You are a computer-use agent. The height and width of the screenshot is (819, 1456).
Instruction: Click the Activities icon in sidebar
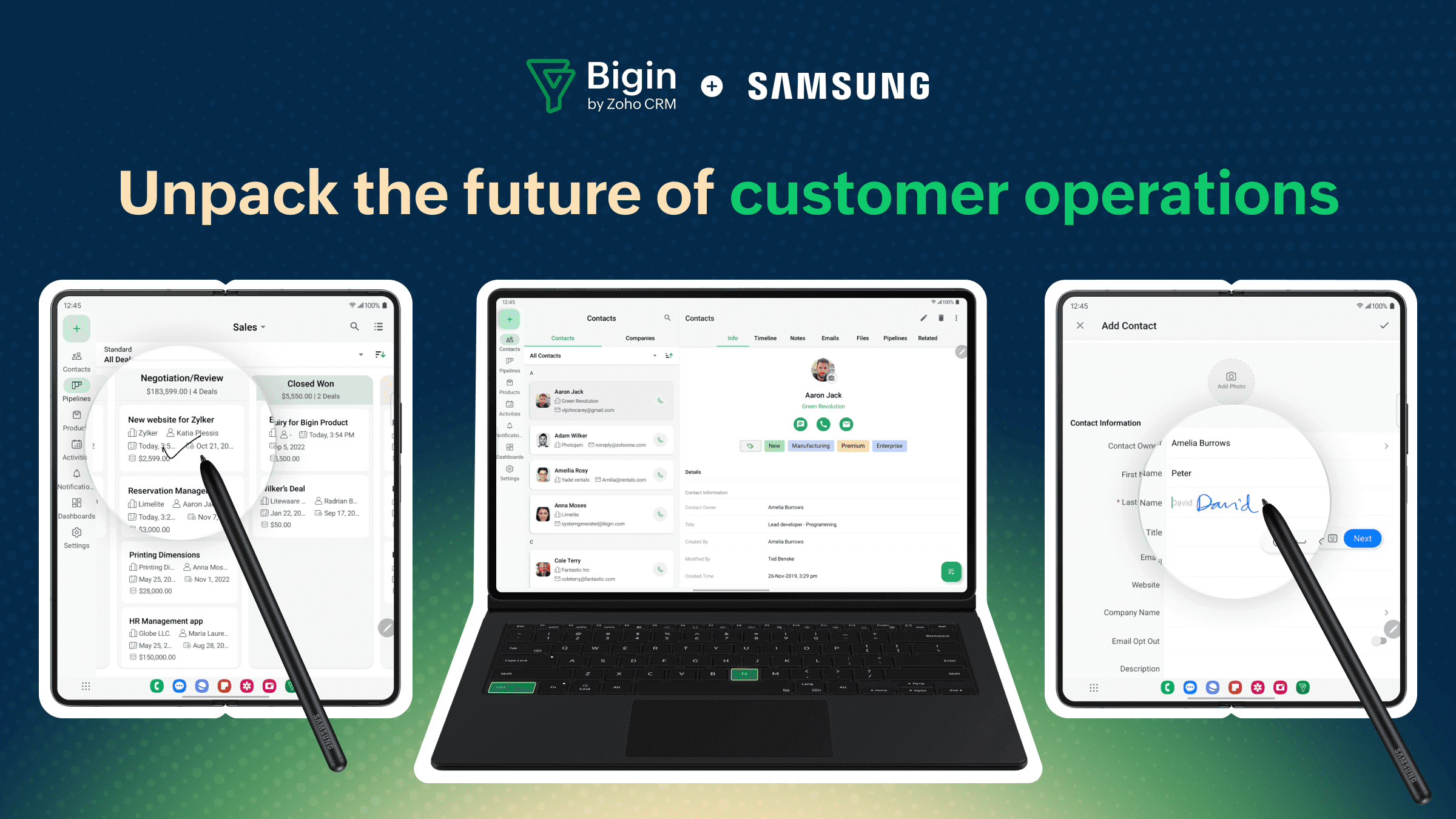(78, 448)
